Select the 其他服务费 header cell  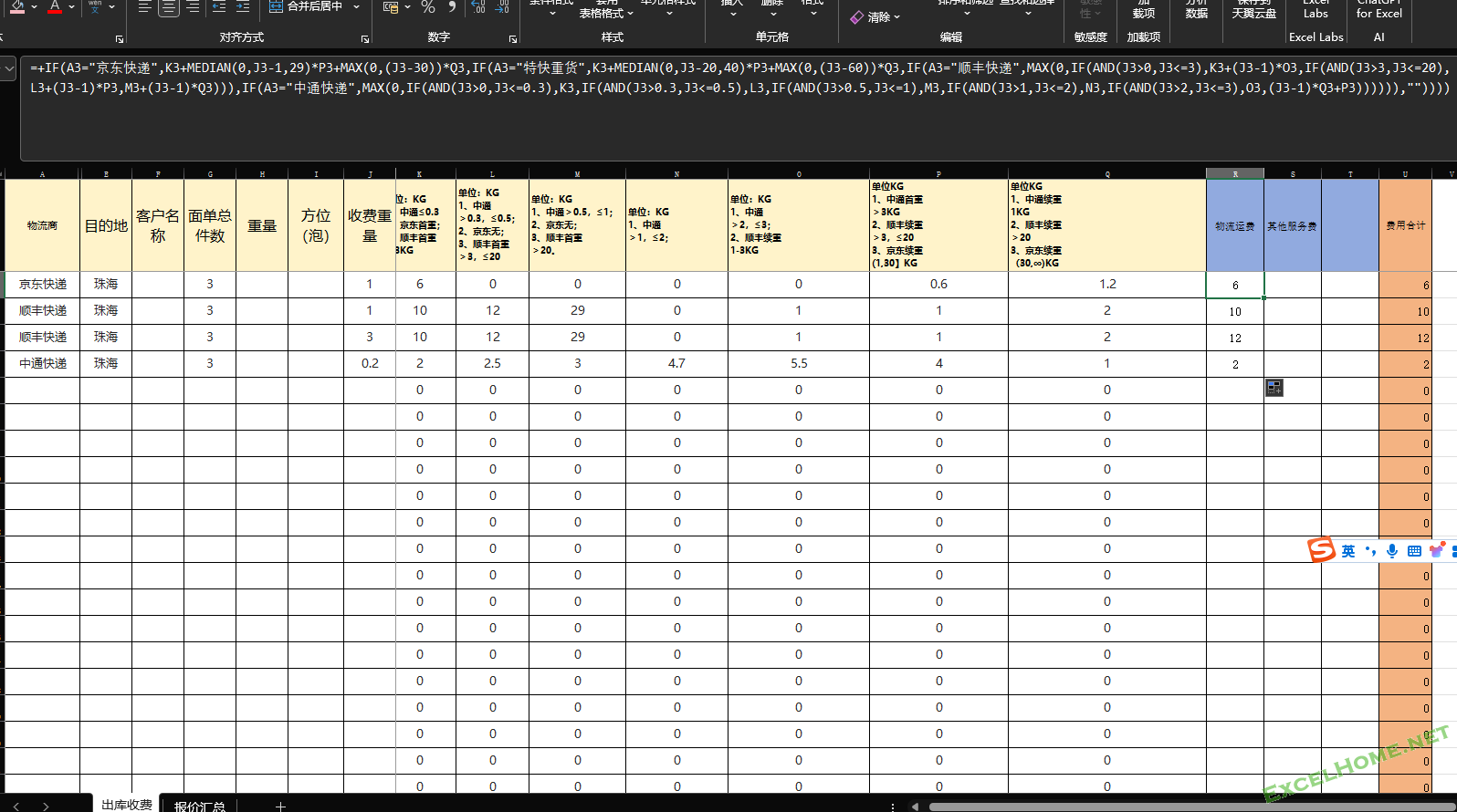[x=1292, y=225]
